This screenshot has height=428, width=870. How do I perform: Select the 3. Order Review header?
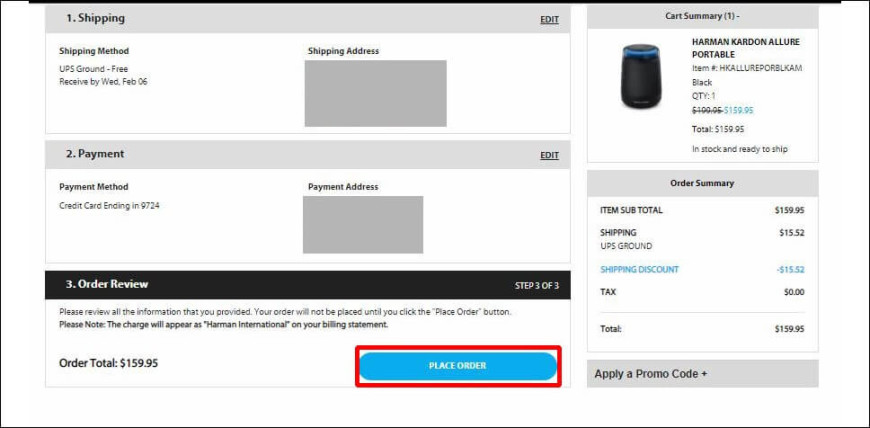point(307,285)
